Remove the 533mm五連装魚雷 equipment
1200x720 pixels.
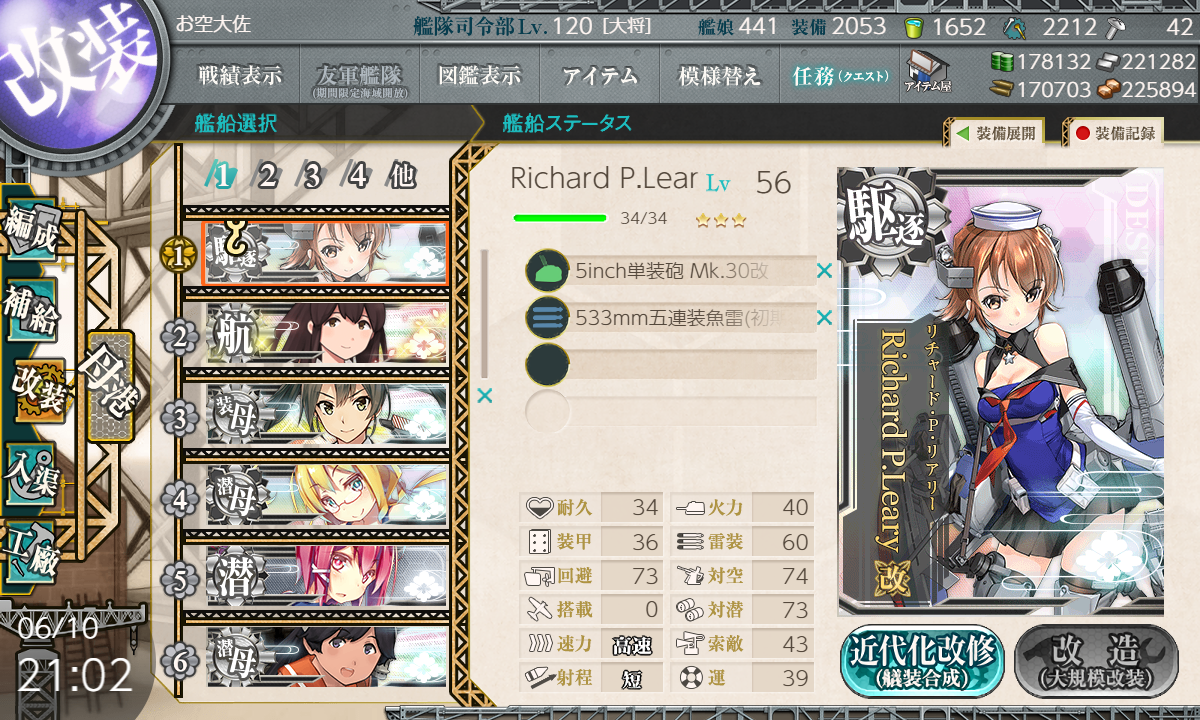[824, 318]
